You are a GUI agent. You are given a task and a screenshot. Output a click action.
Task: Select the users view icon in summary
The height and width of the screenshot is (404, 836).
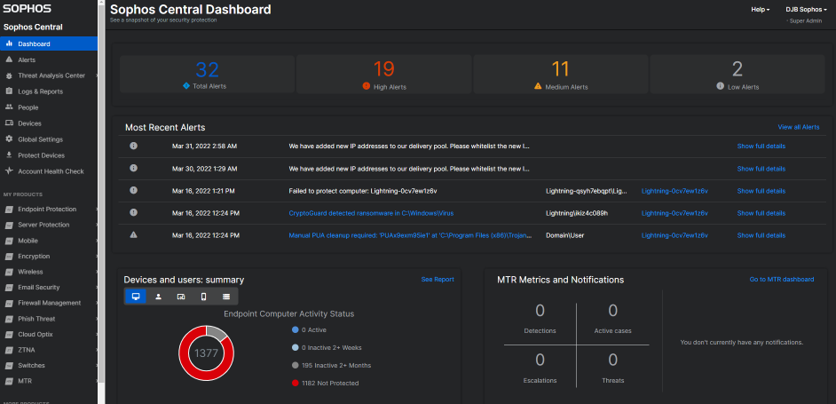pyautogui.click(x=158, y=296)
